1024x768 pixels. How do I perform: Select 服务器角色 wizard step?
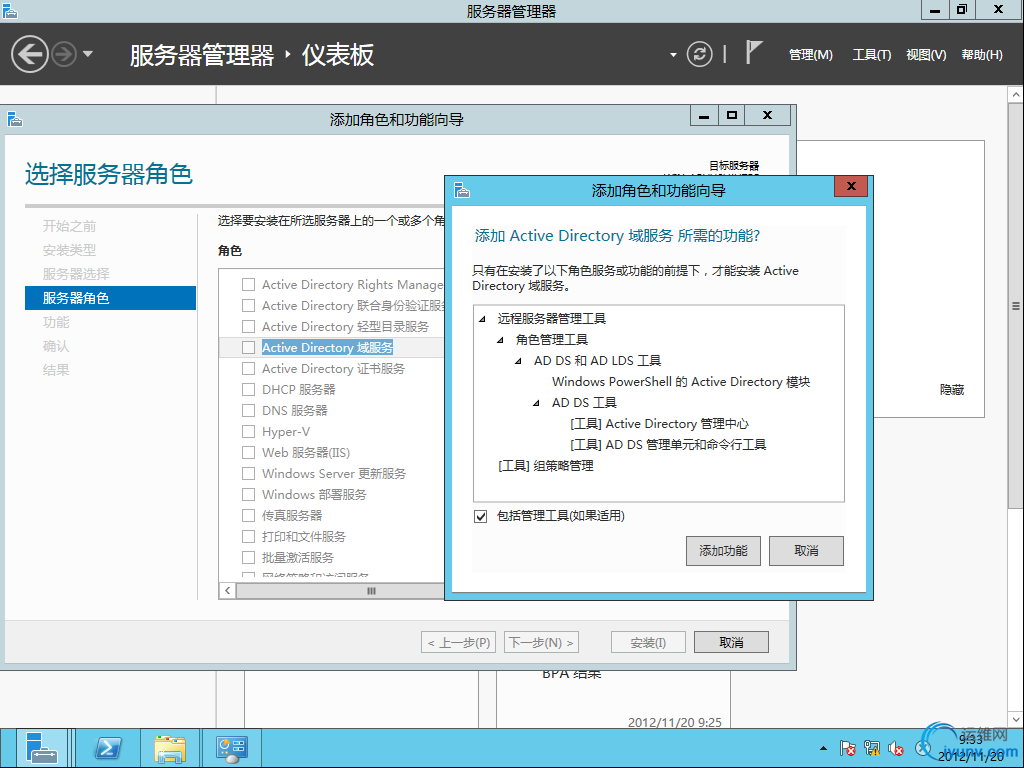(x=110, y=298)
